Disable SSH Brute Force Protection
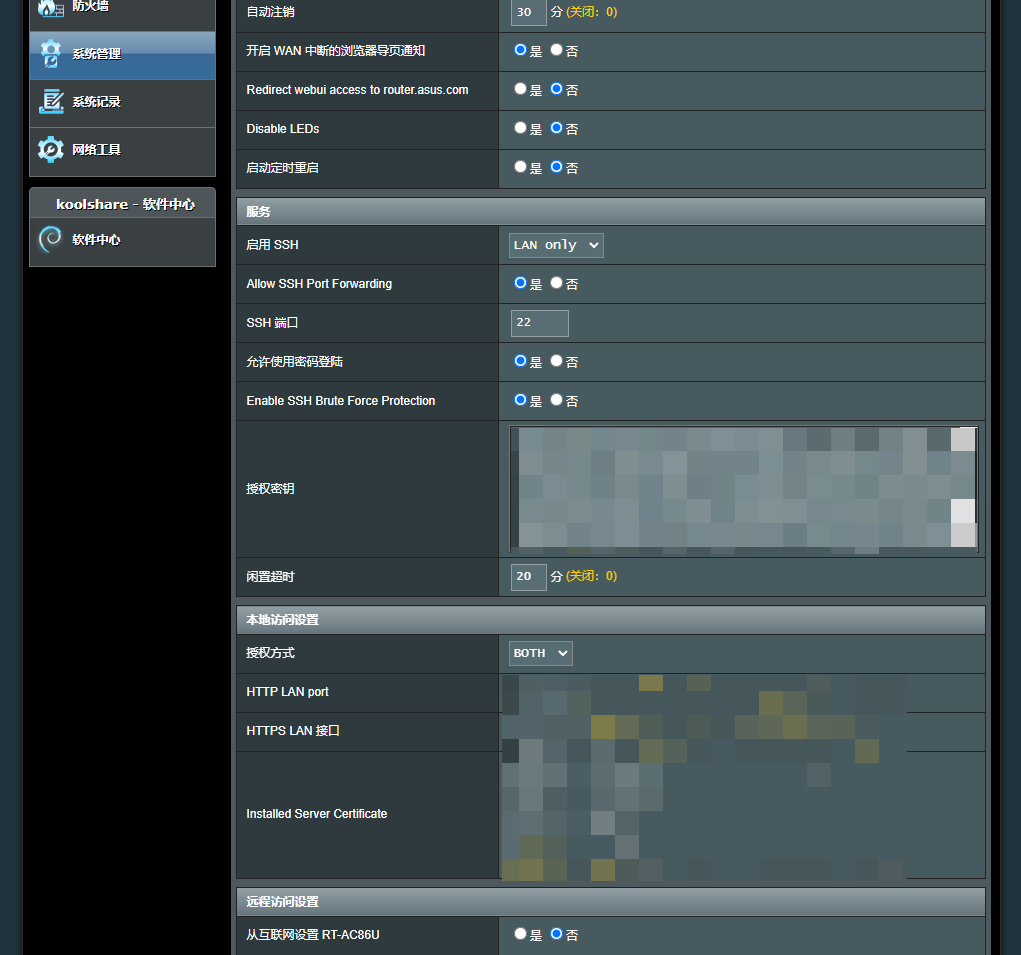Screen dimensions: 1021x955 [x=557, y=400]
